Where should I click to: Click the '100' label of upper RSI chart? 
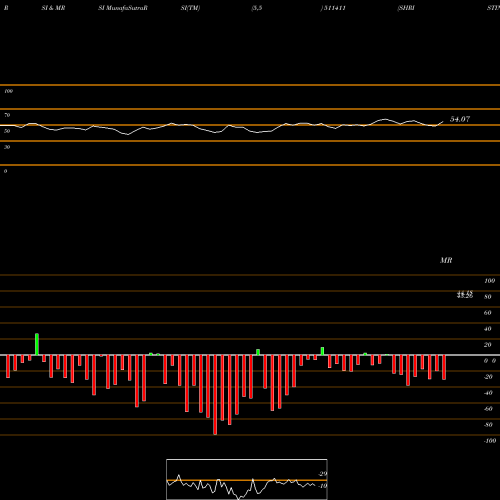click(8, 91)
